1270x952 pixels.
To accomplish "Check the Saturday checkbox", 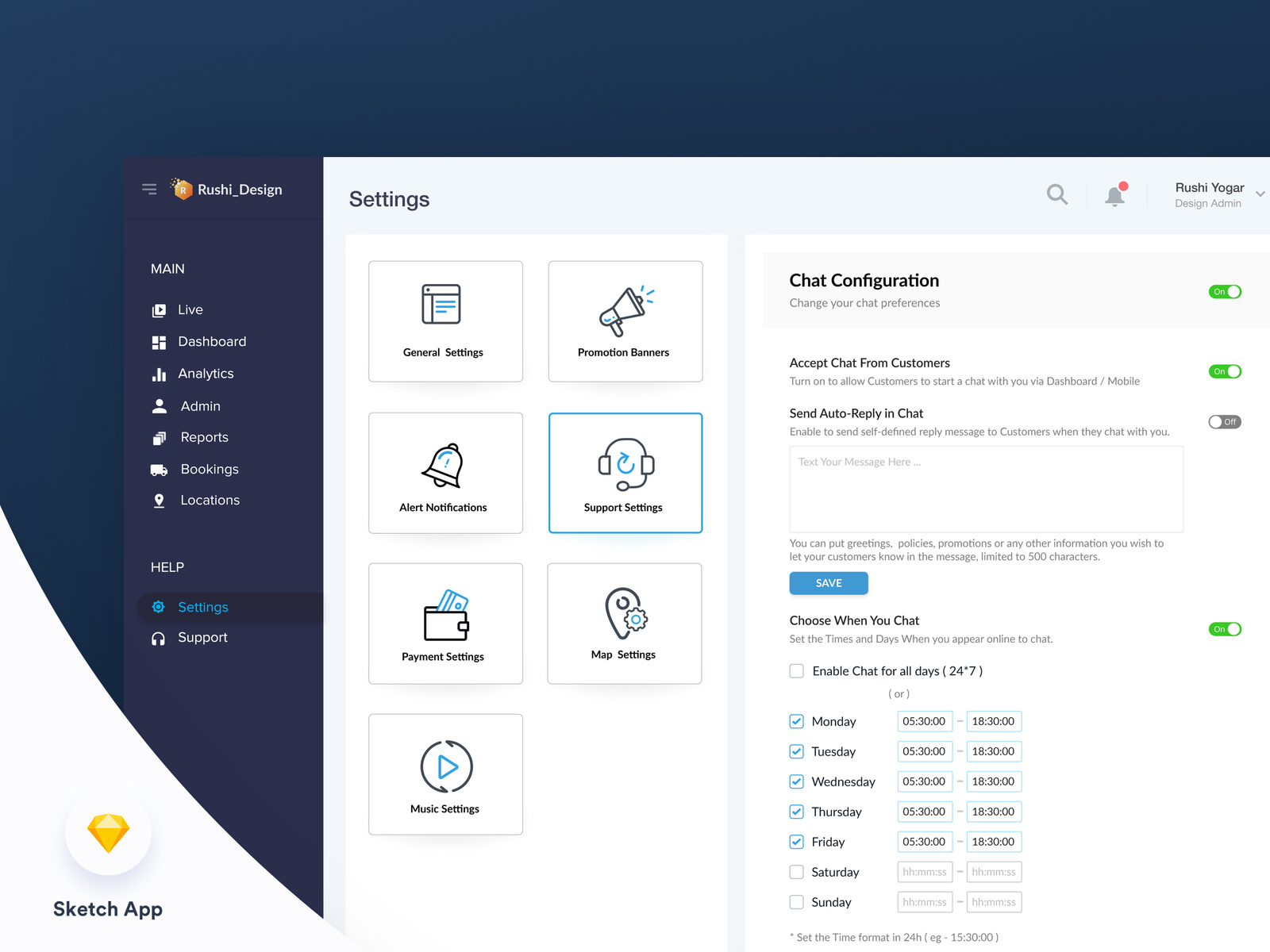I will click(796, 872).
